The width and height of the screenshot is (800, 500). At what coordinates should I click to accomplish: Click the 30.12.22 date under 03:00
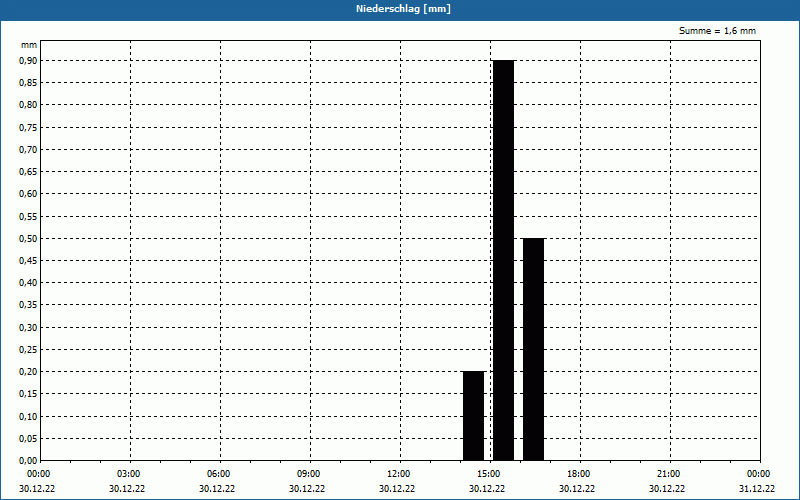pyautogui.click(x=127, y=489)
